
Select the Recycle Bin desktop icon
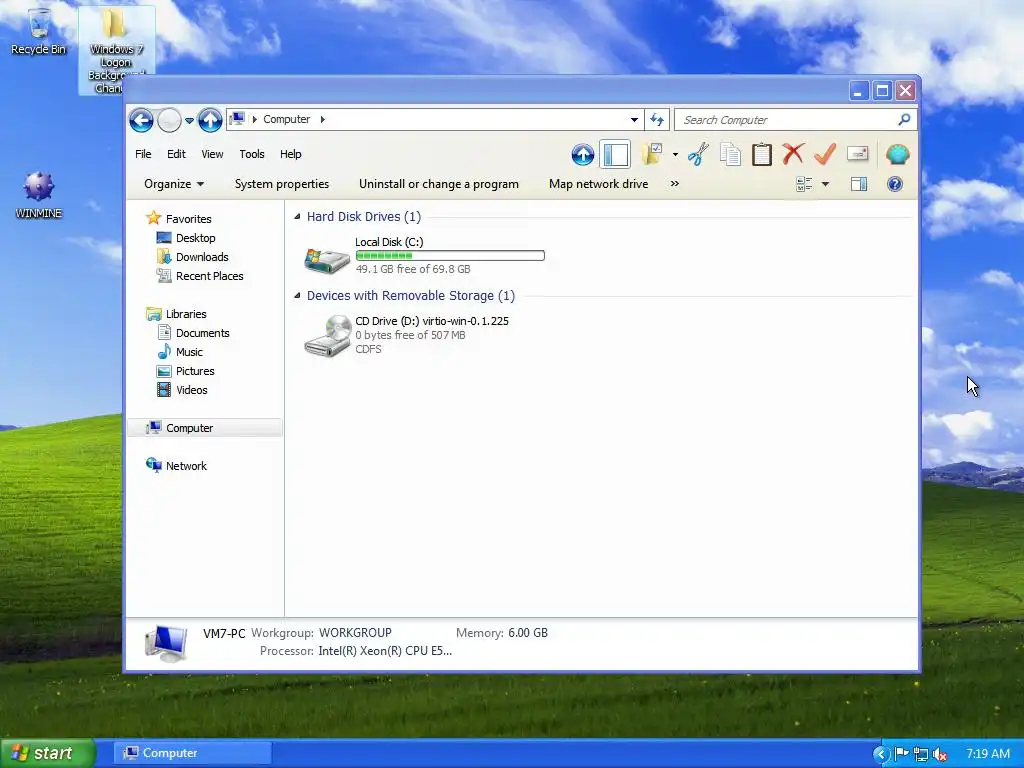click(39, 31)
